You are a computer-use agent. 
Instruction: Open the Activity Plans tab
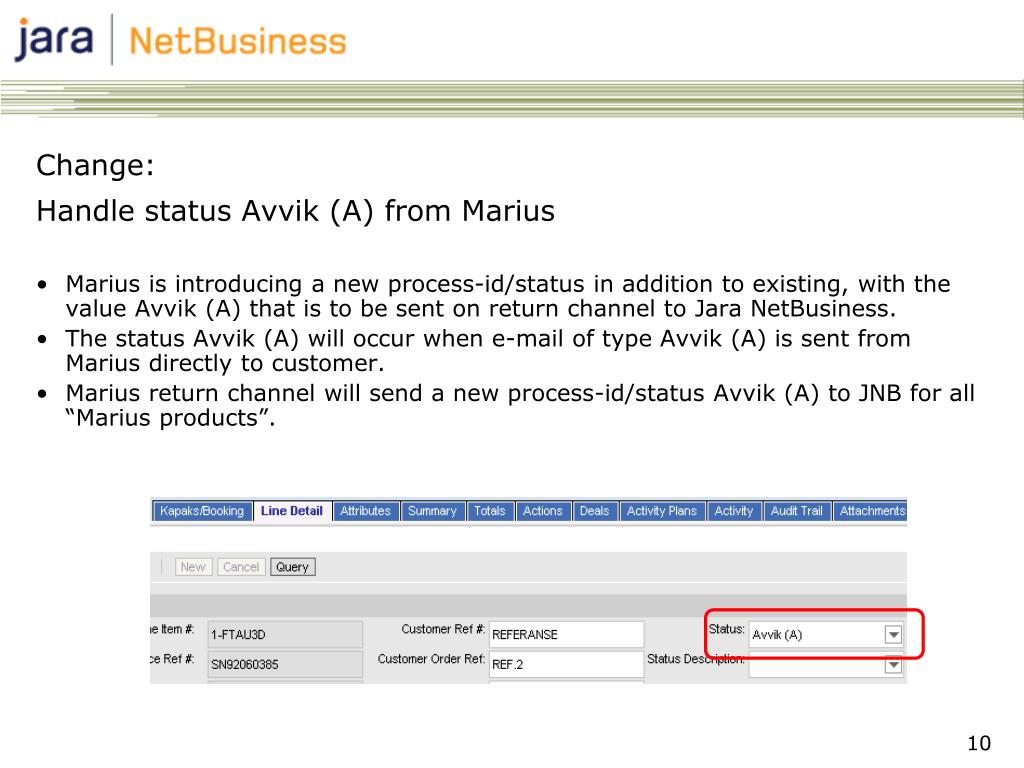click(x=662, y=511)
